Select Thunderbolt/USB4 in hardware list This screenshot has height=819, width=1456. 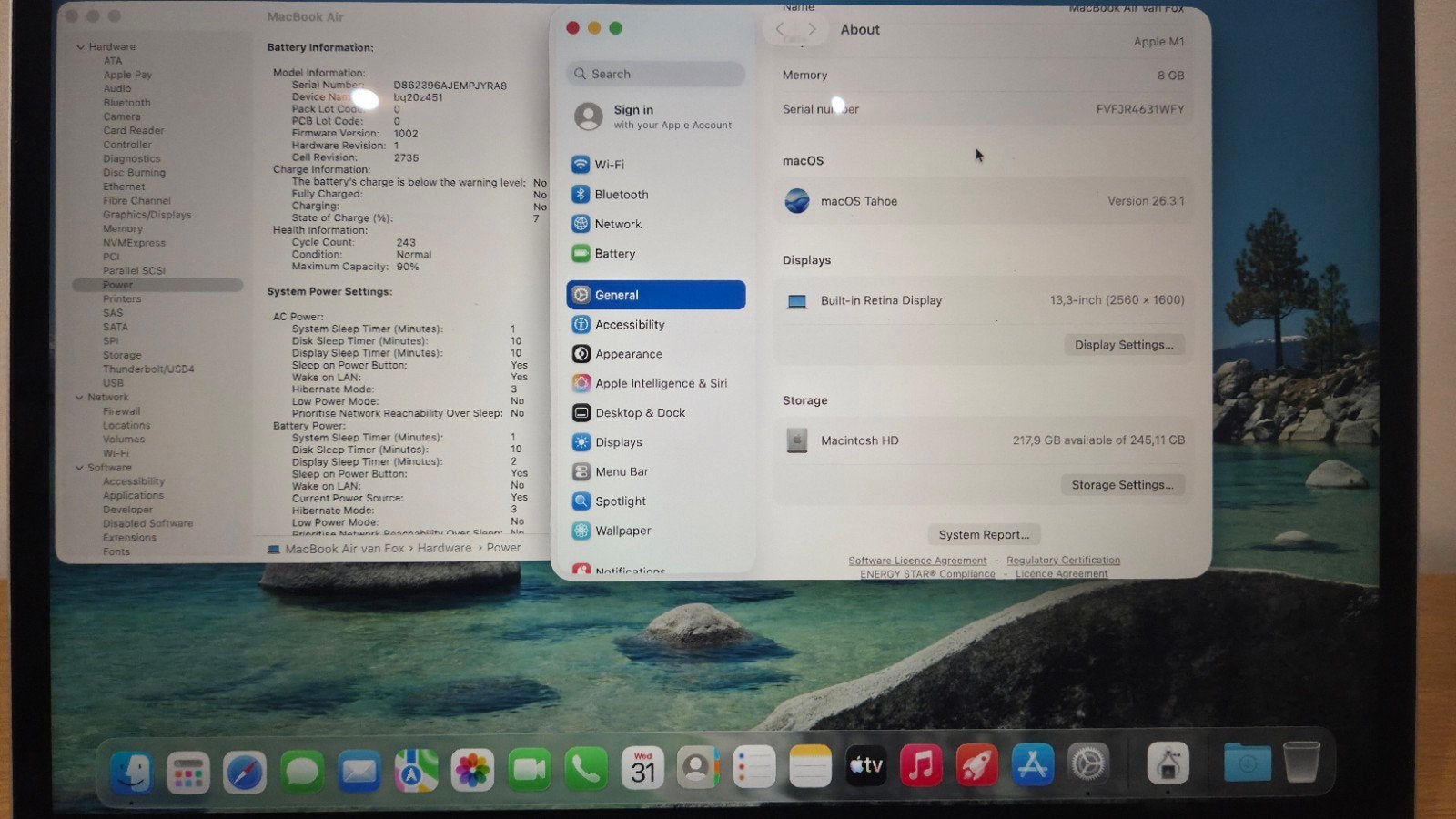(148, 369)
